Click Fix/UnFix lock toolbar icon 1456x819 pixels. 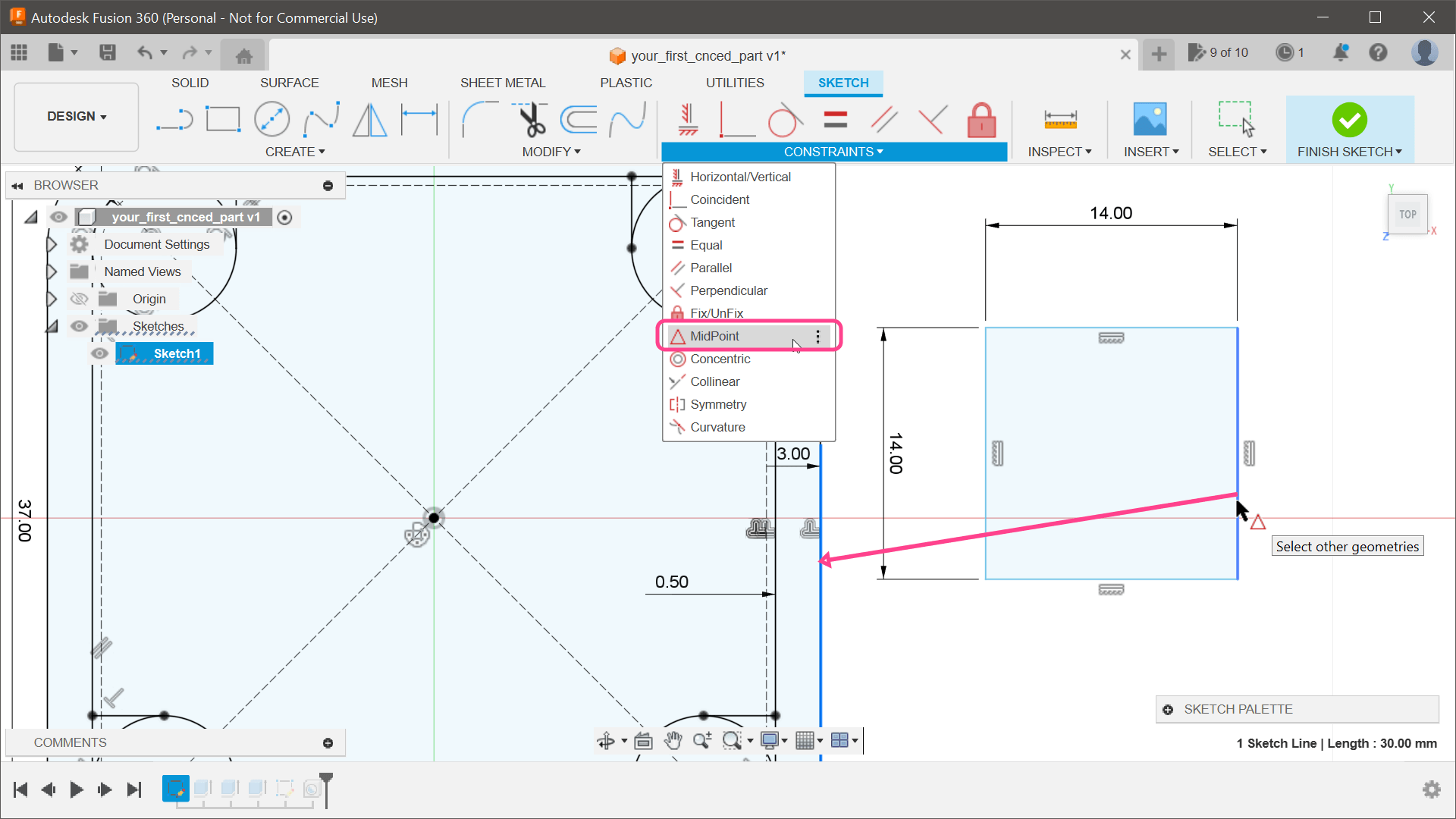981,120
